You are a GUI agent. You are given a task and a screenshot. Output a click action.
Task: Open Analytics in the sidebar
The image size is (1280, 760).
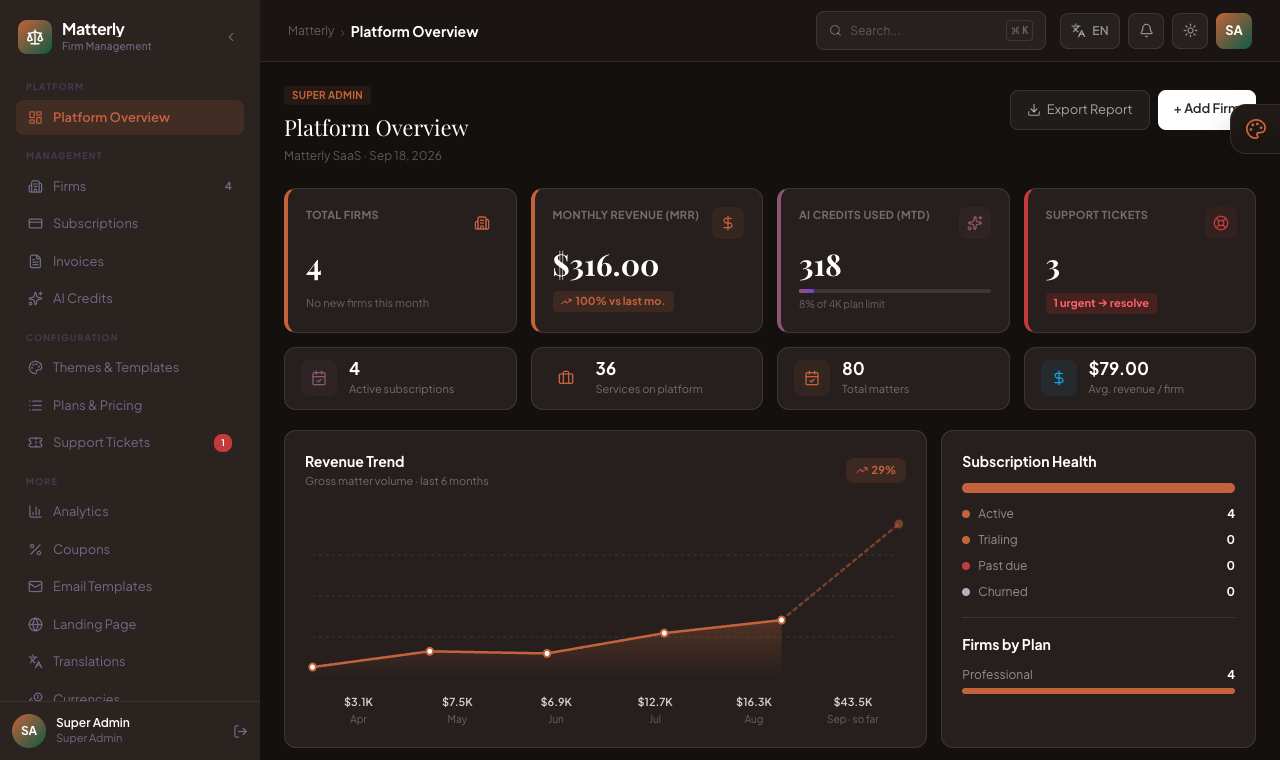pos(130,511)
